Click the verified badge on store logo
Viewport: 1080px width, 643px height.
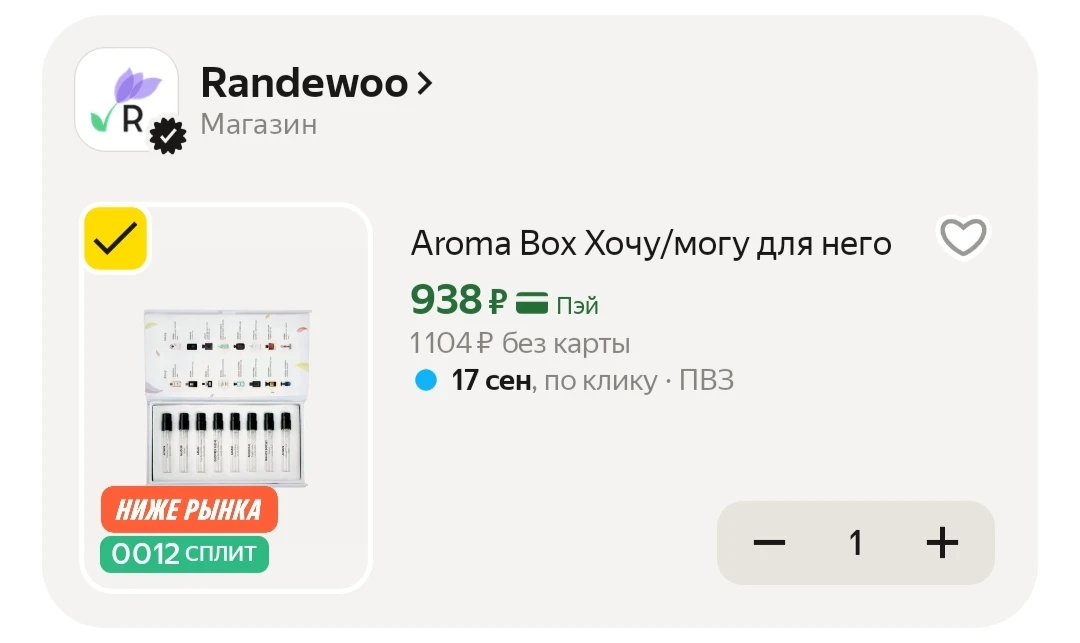click(168, 136)
